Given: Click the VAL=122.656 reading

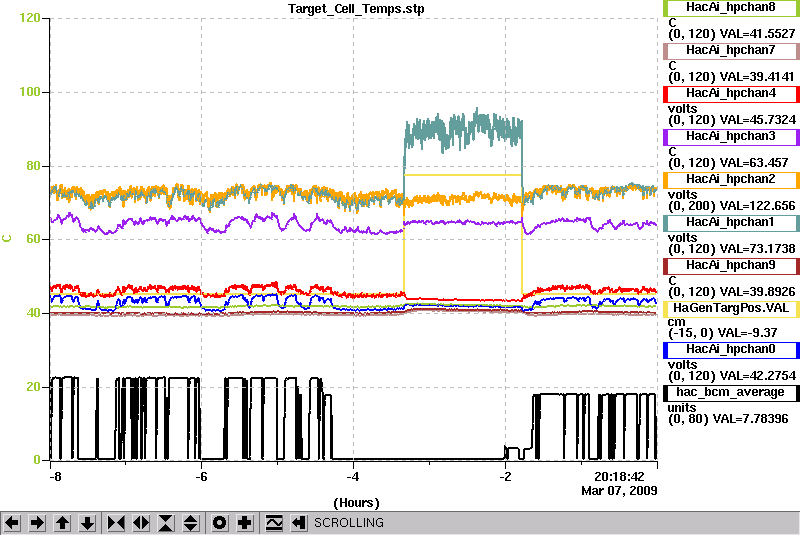Looking at the screenshot, I should click(x=757, y=206).
